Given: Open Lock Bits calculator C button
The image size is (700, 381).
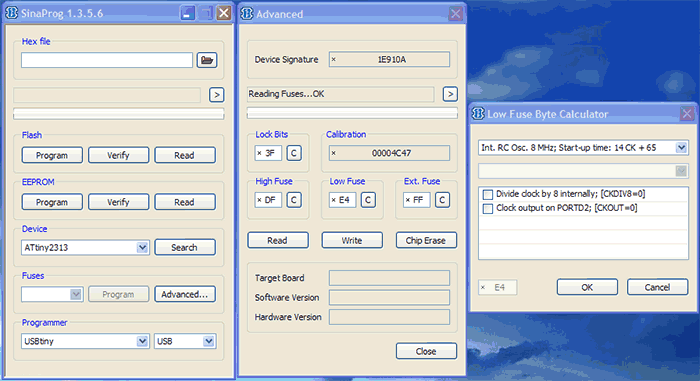Looking at the screenshot, I should pyautogui.click(x=294, y=153).
